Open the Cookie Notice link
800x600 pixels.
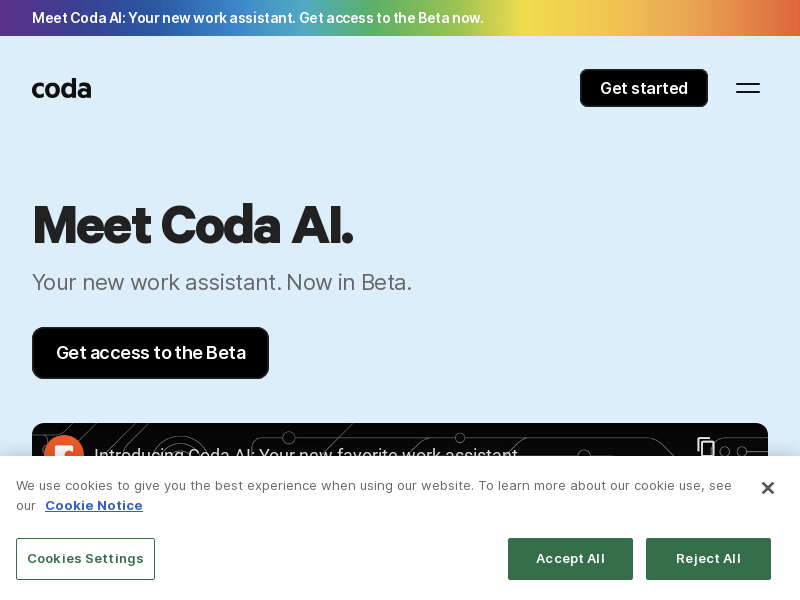click(93, 505)
